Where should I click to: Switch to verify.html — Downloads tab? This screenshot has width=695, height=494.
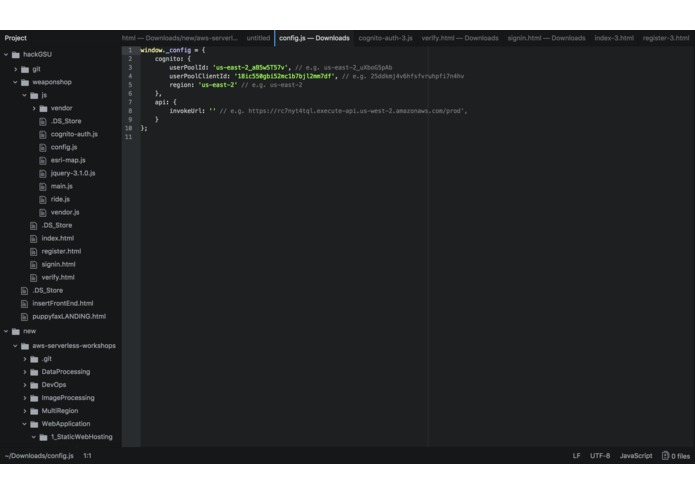pos(460,38)
